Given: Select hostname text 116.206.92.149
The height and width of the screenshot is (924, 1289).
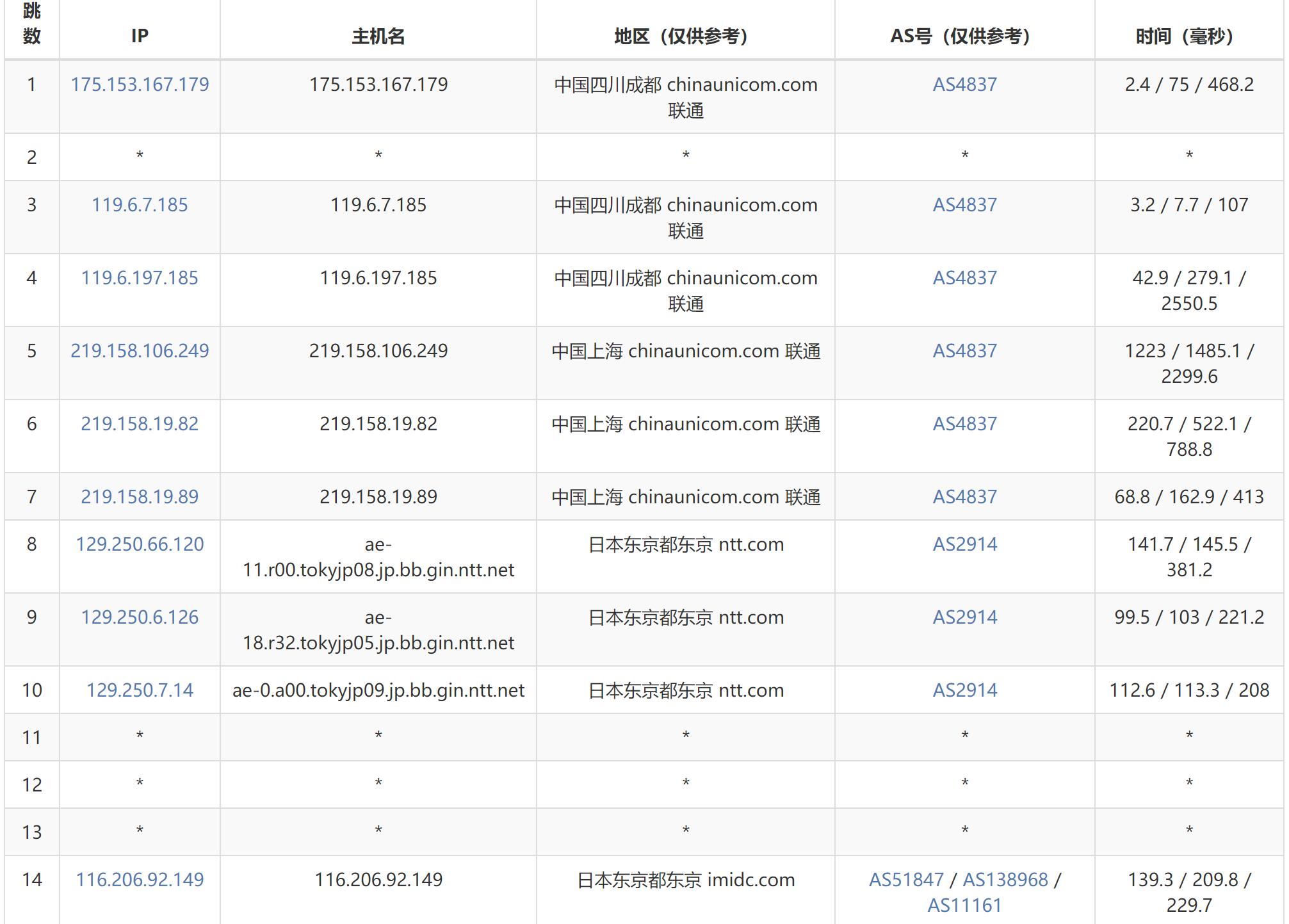Looking at the screenshot, I should coord(378,880).
